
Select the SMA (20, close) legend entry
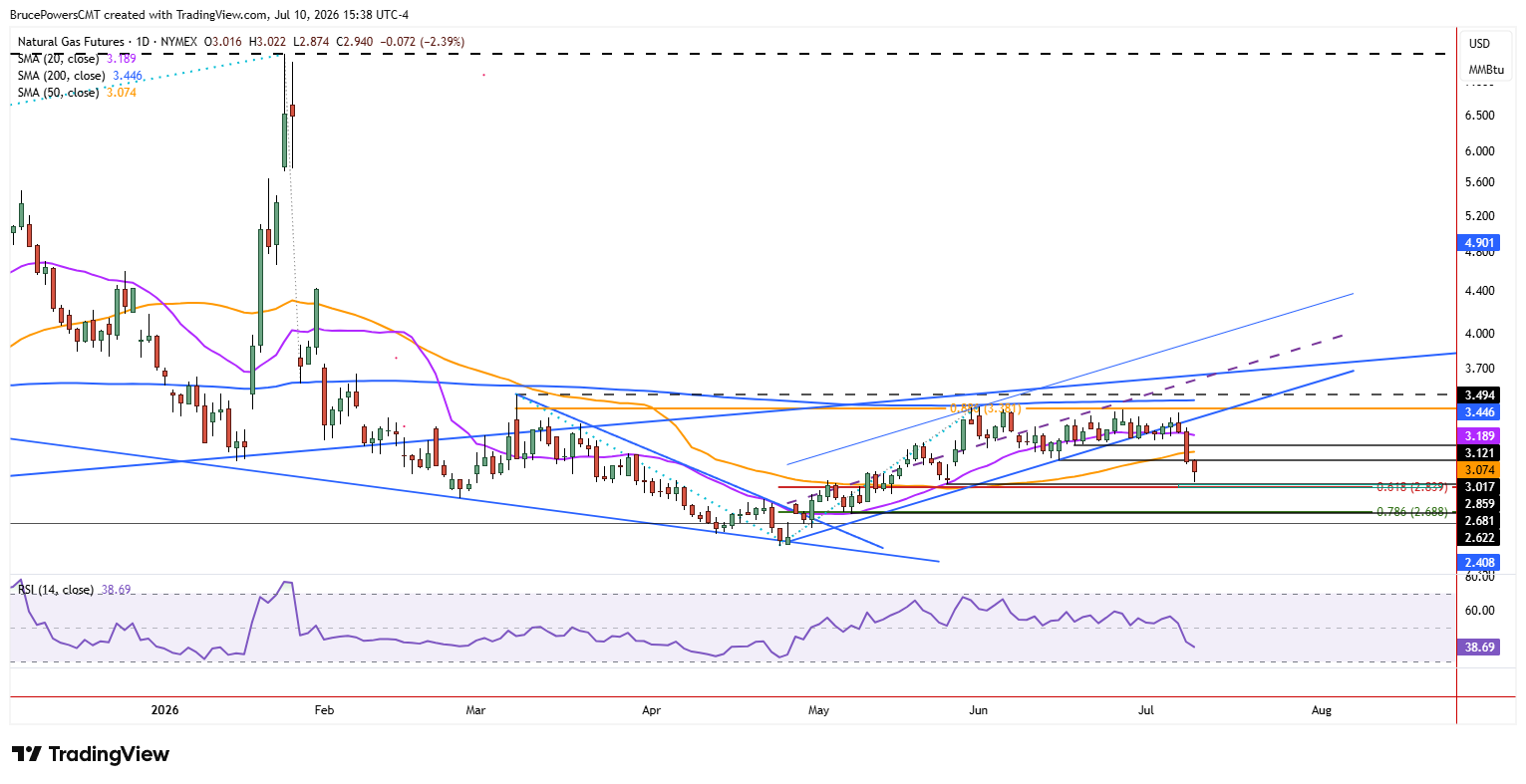click(77, 59)
